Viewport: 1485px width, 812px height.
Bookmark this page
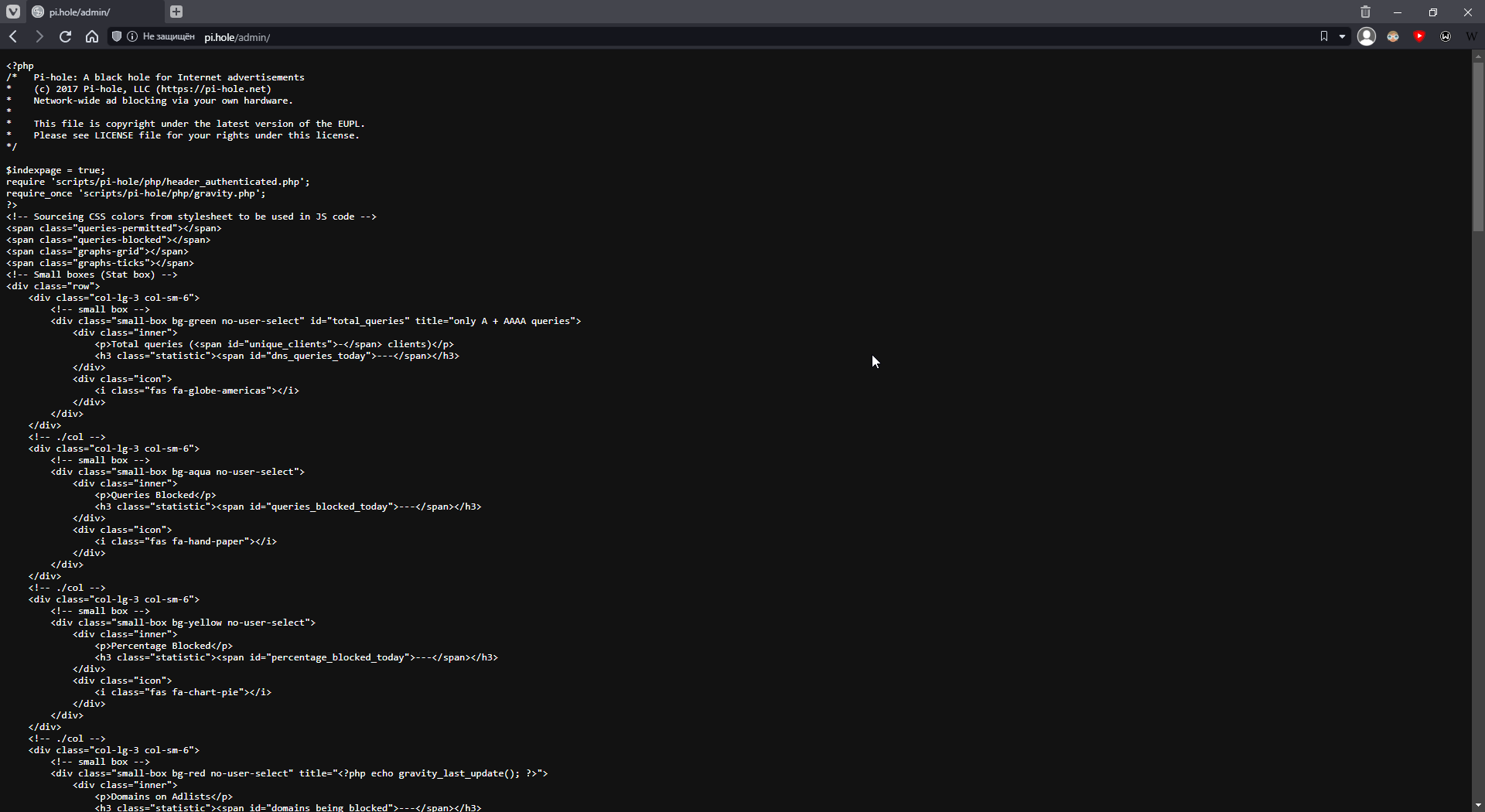click(x=1324, y=36)
